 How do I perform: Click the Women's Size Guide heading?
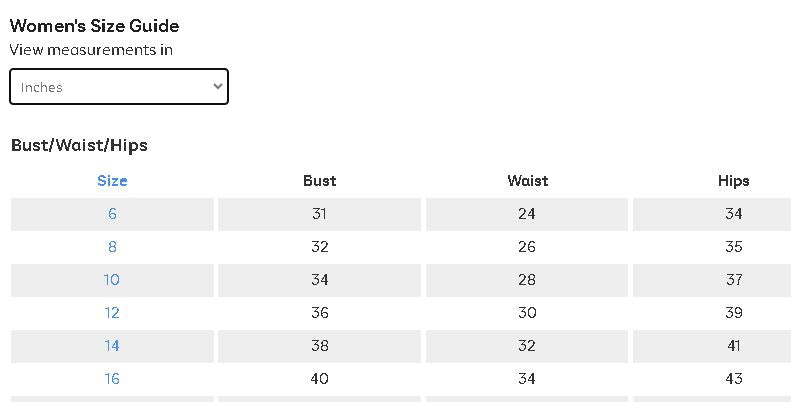point(94,26)
